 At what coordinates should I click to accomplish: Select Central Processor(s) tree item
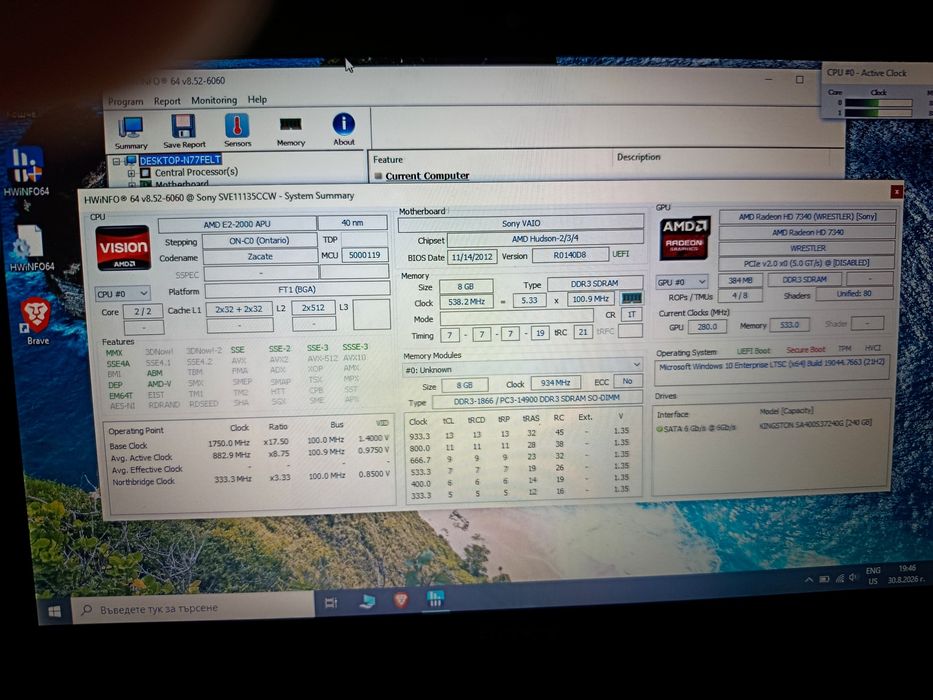coord(196,172)
